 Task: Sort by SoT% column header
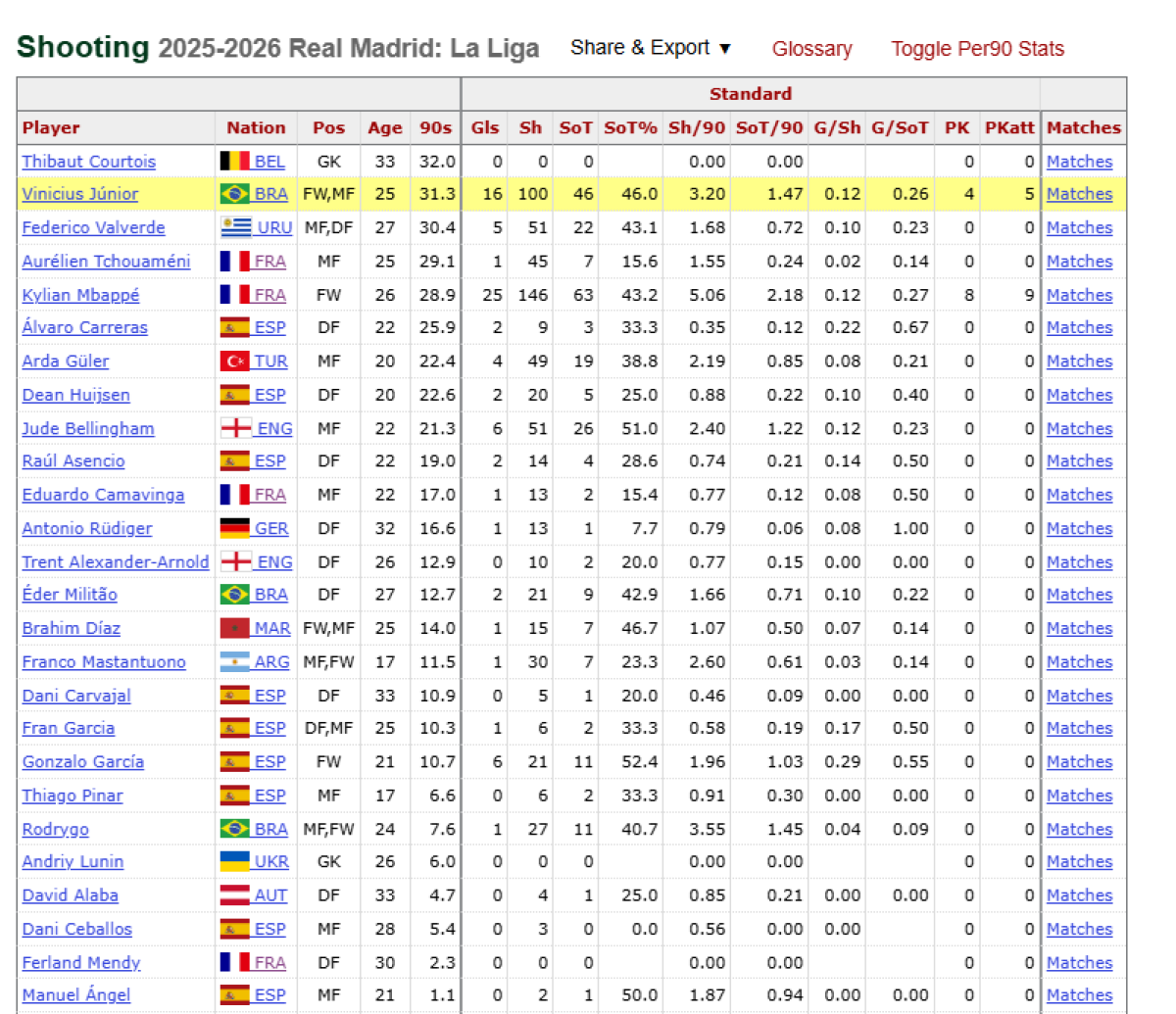coord(630,127)
